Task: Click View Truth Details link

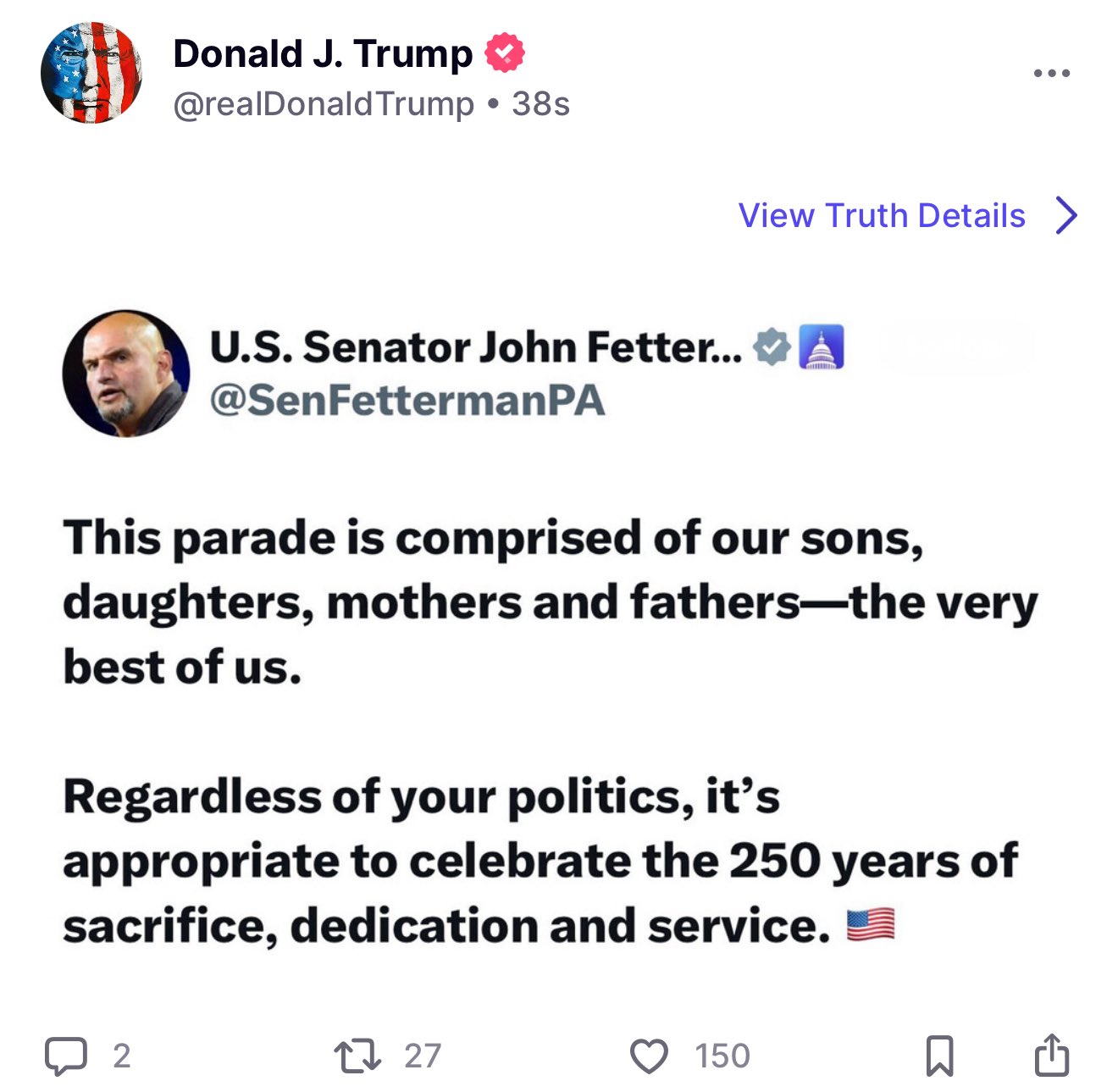Action: 882,215
